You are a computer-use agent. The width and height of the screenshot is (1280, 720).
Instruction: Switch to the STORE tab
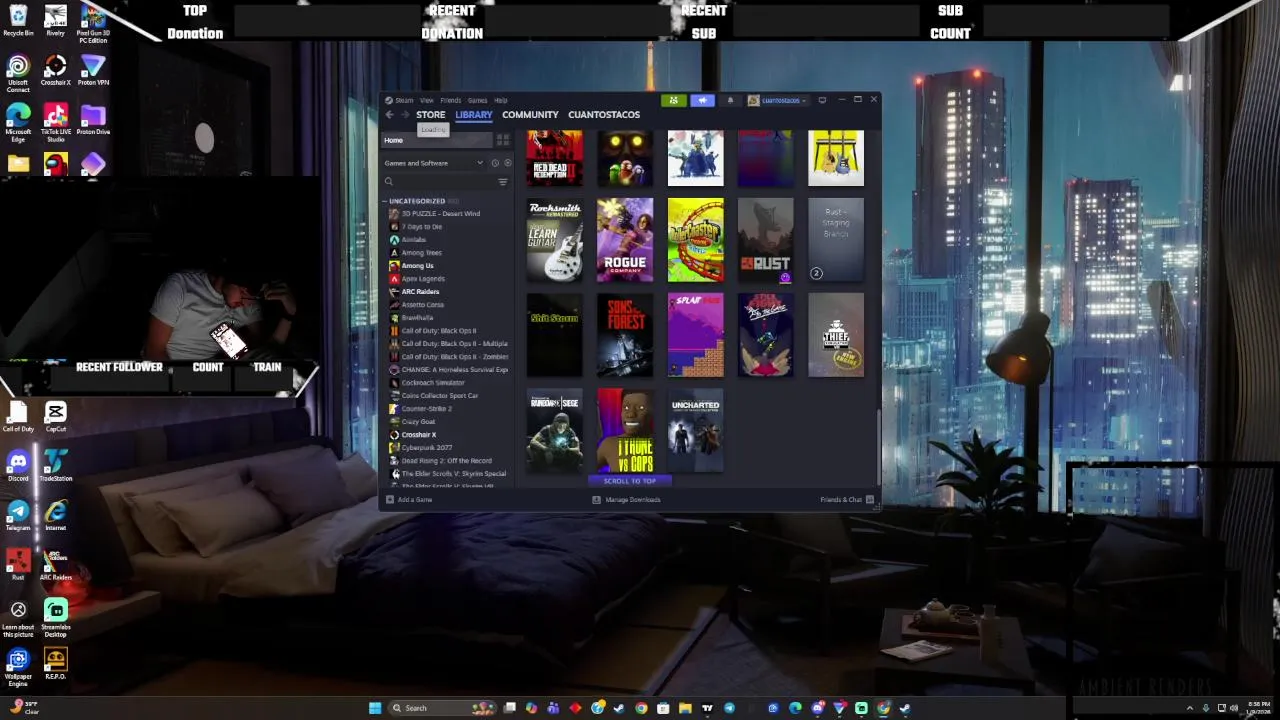431,115
